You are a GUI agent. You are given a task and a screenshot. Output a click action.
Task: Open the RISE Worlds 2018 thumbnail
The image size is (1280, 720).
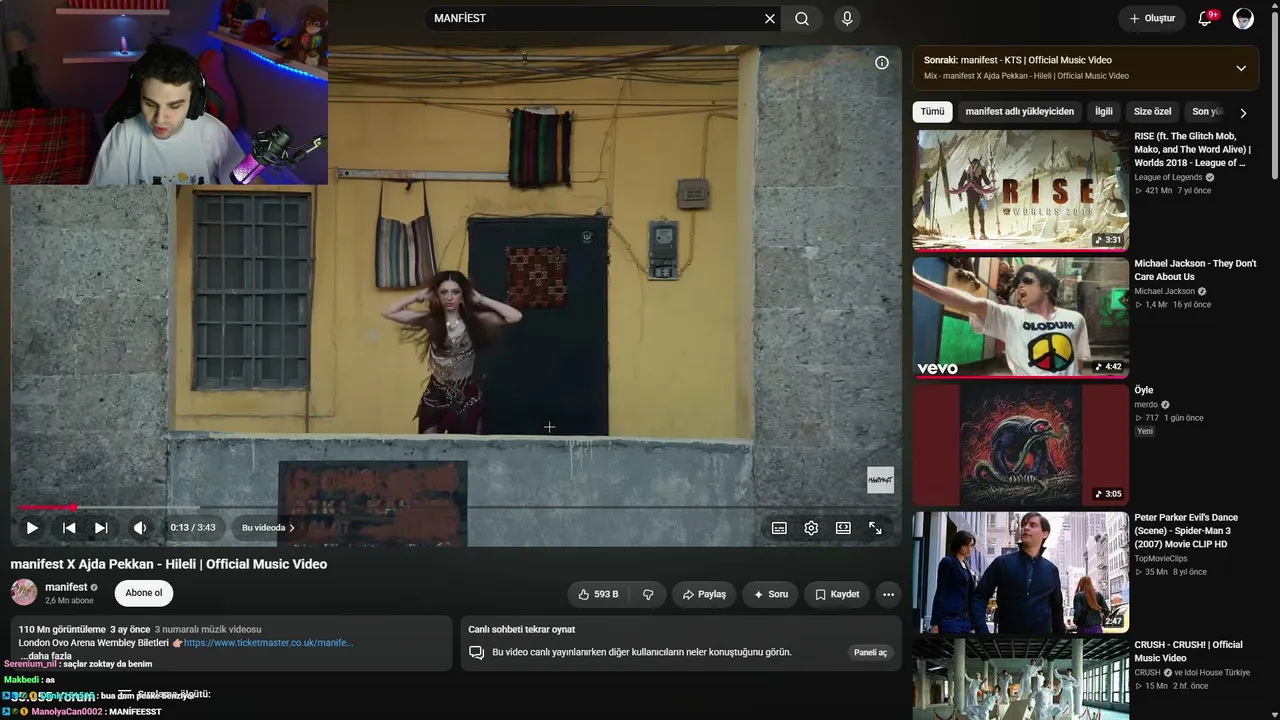(x=1021, y=190)
